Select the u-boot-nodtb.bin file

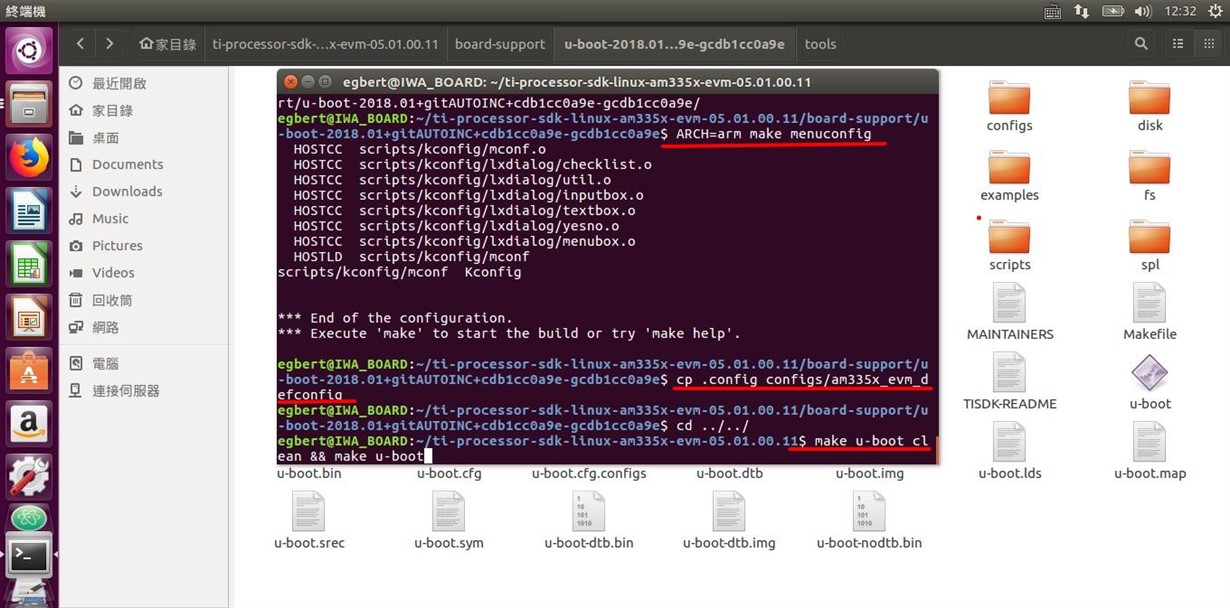869,521
